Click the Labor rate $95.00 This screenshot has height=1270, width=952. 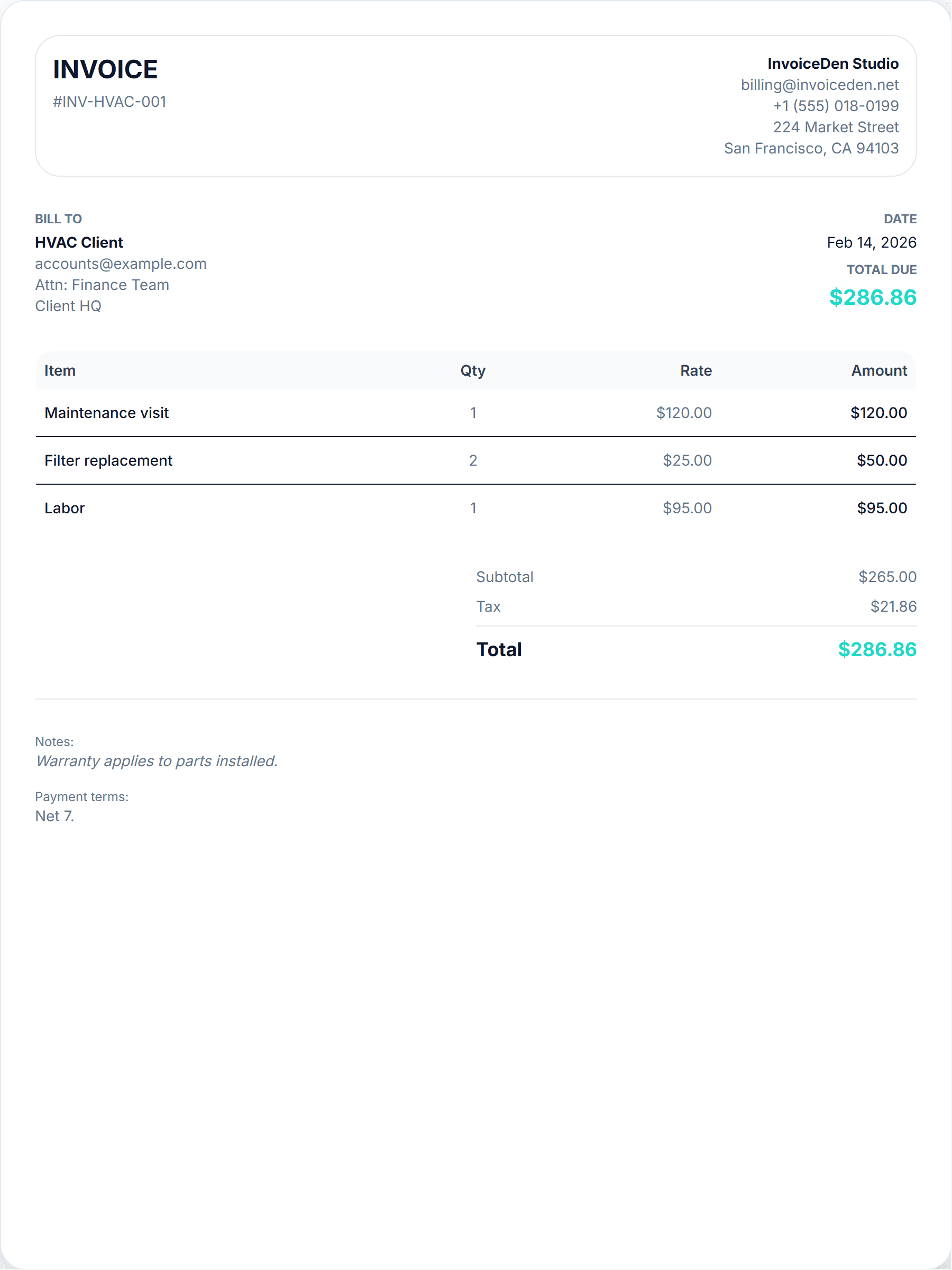(687, 508)
